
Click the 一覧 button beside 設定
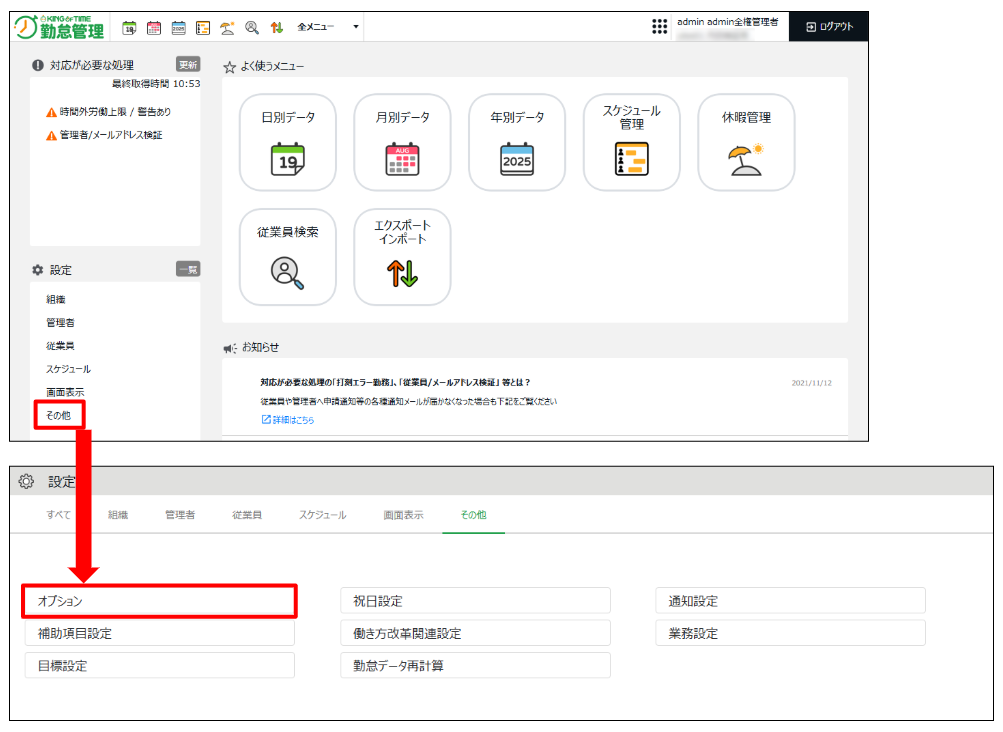point(188,269)
